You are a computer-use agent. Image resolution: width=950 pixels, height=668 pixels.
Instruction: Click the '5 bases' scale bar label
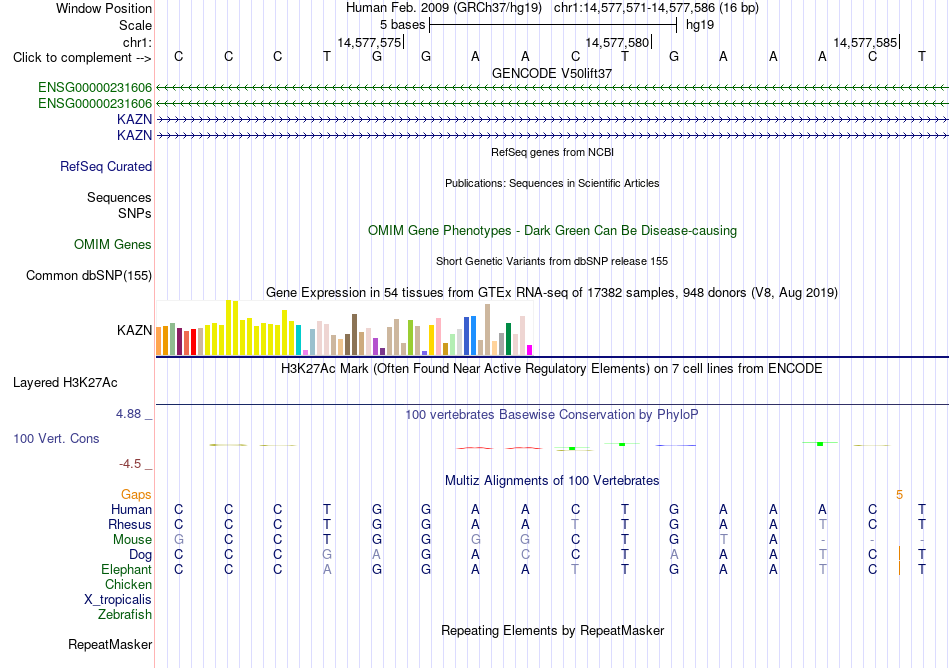402,25
